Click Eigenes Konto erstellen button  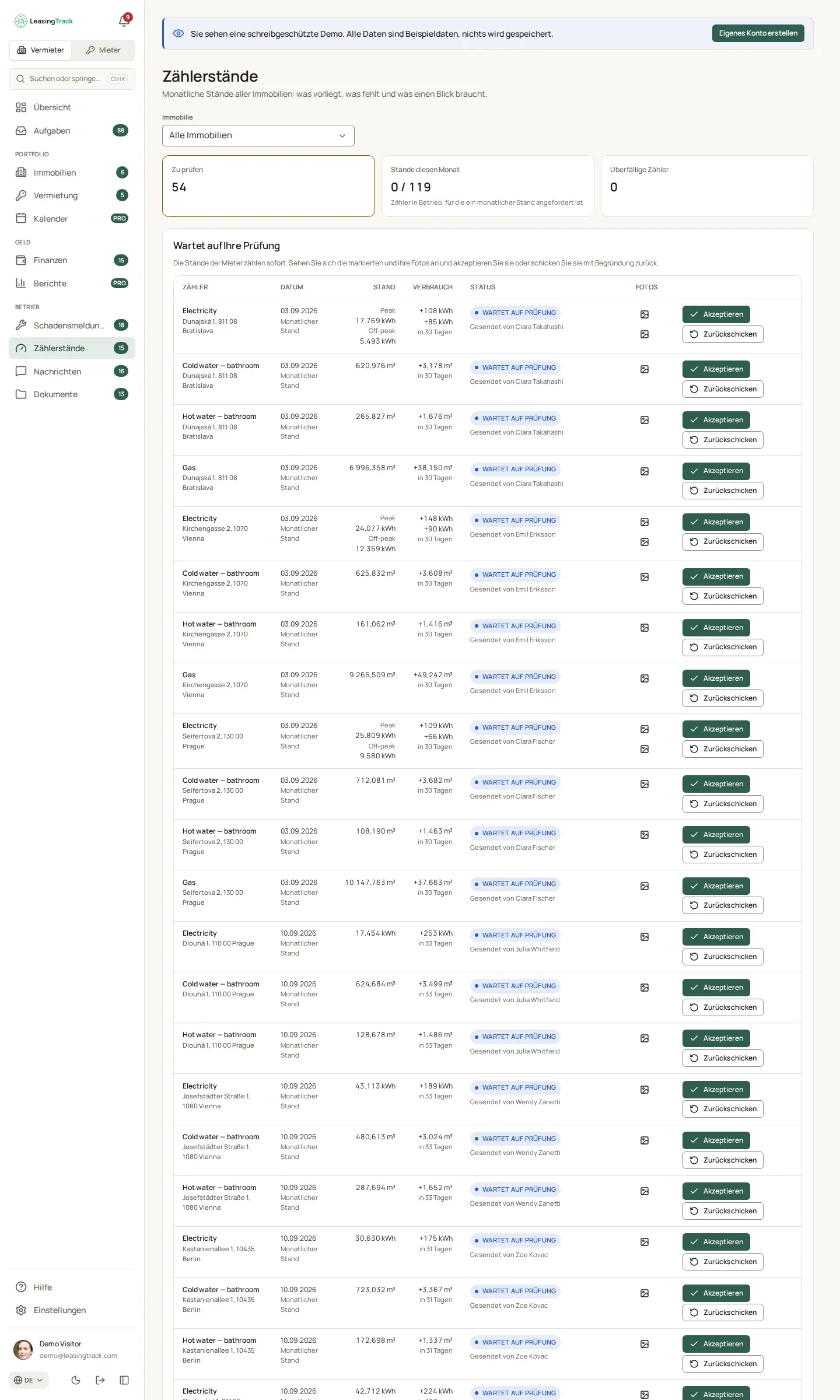758,33
